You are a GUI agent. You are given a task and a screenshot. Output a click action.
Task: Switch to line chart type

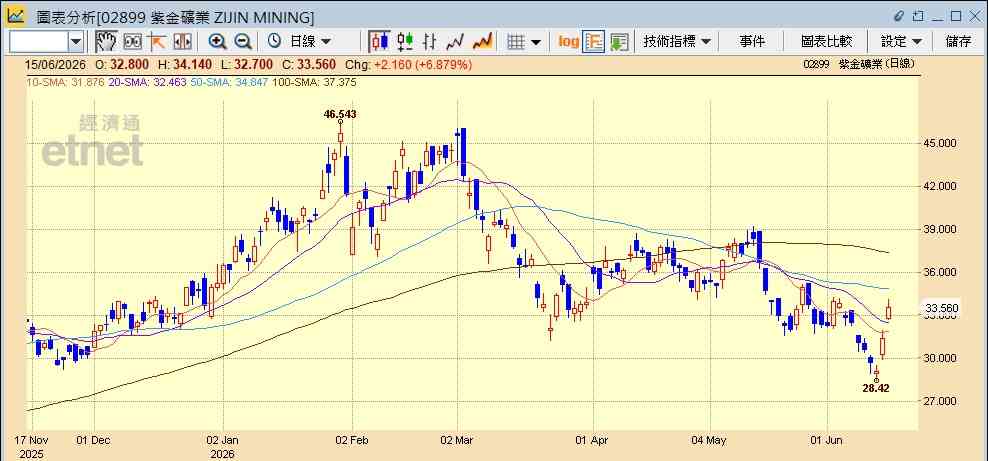click(455, 42)
